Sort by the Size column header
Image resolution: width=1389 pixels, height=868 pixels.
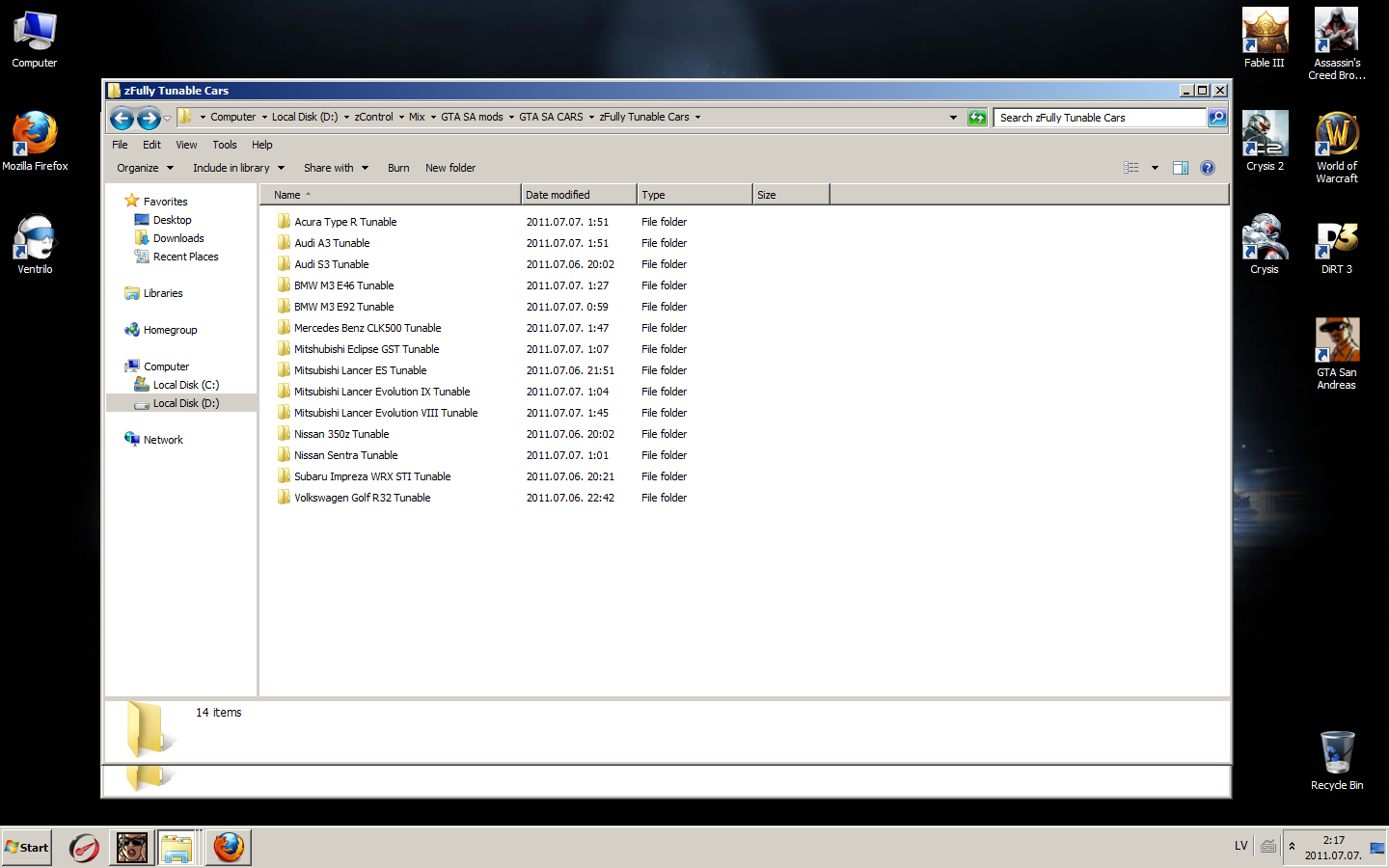click(x=791, y=195)
